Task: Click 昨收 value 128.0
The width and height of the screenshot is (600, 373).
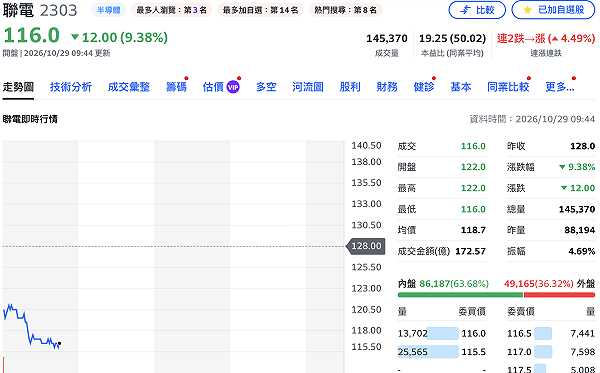Action: [x=582, y=146]
